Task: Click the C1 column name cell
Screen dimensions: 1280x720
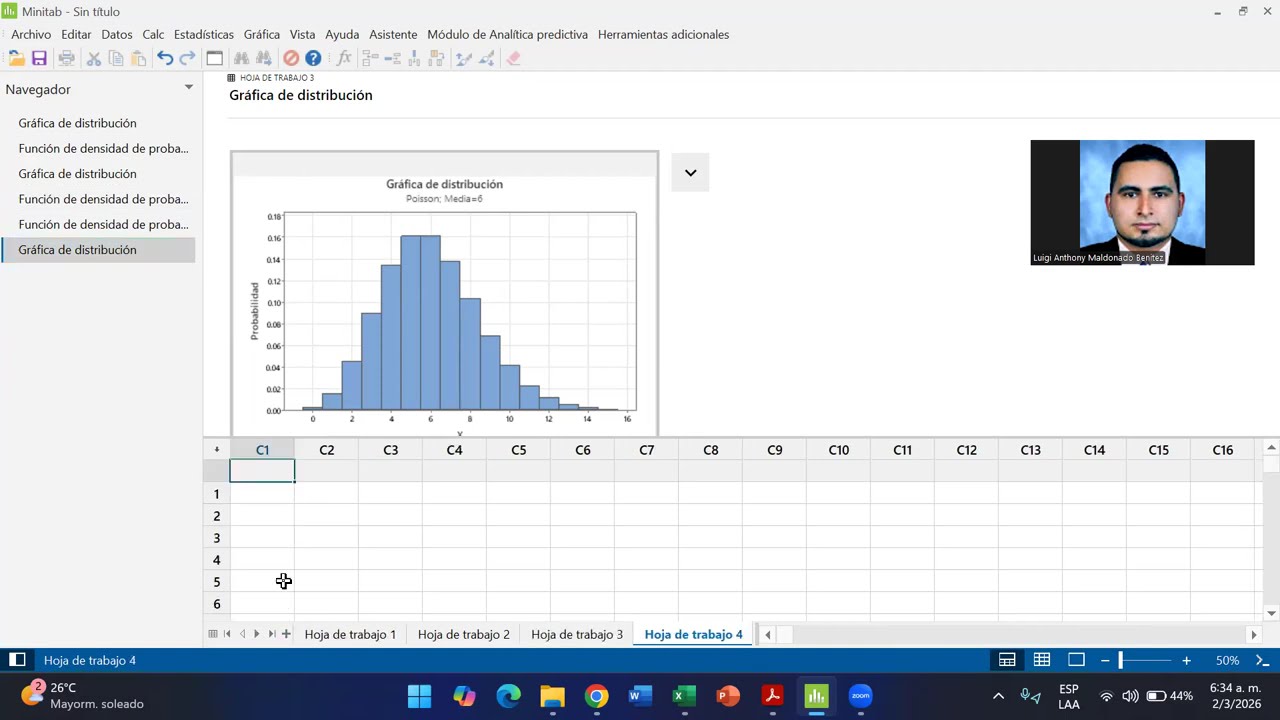Action: pos(262,471)
